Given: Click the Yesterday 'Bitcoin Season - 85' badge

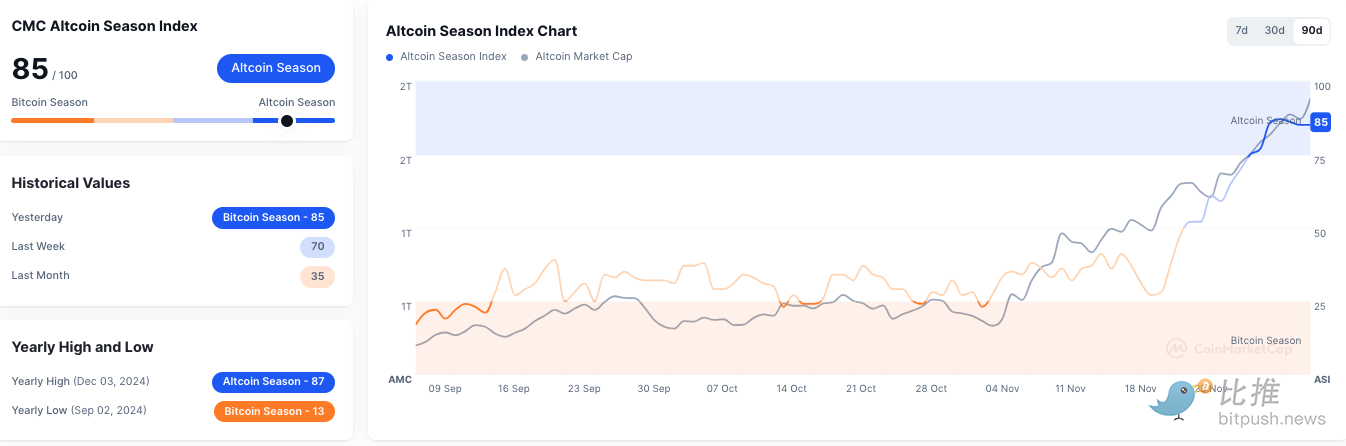Looking at the screenshot, I should (x=273, y=218).
